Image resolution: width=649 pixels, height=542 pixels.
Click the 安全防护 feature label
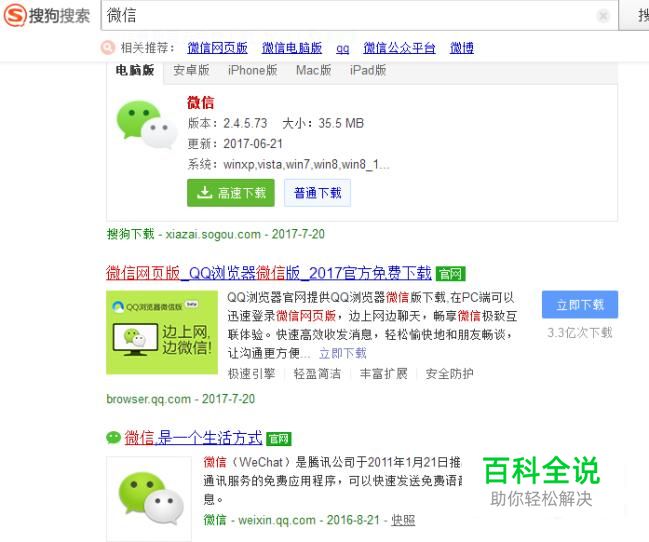point(449,374)
